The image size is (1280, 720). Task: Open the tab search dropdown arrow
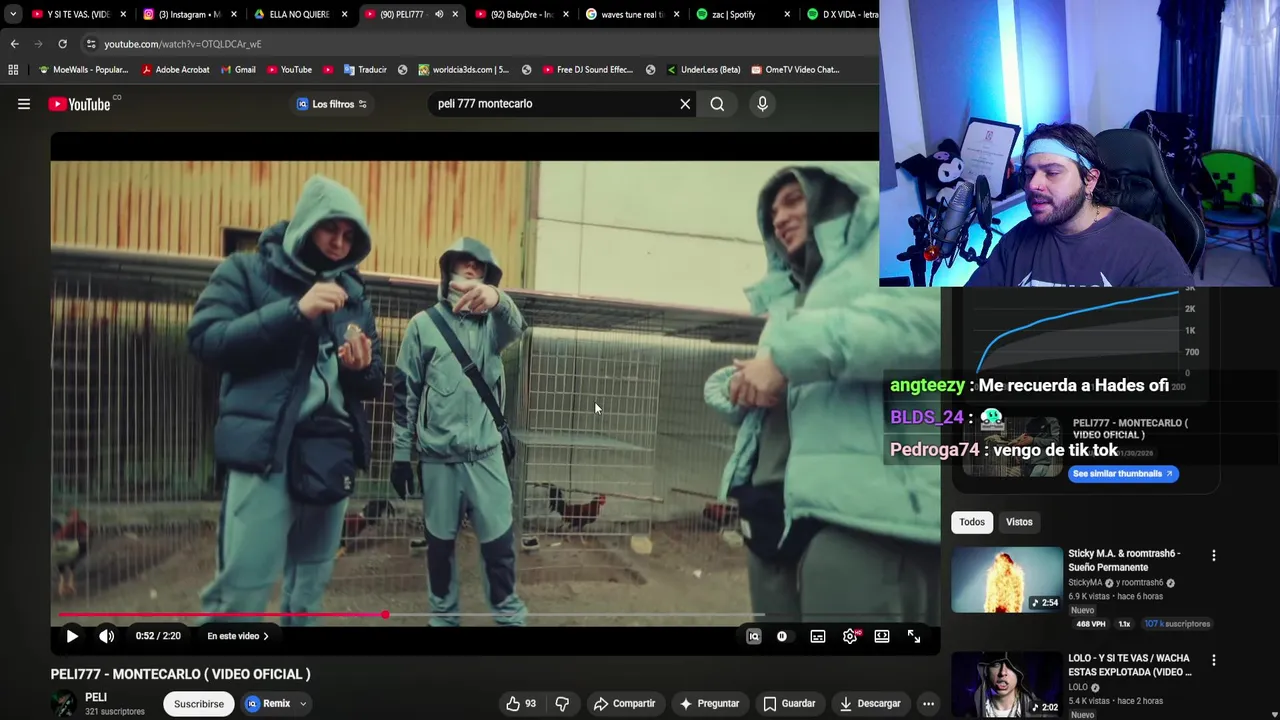tap(12, 14)
